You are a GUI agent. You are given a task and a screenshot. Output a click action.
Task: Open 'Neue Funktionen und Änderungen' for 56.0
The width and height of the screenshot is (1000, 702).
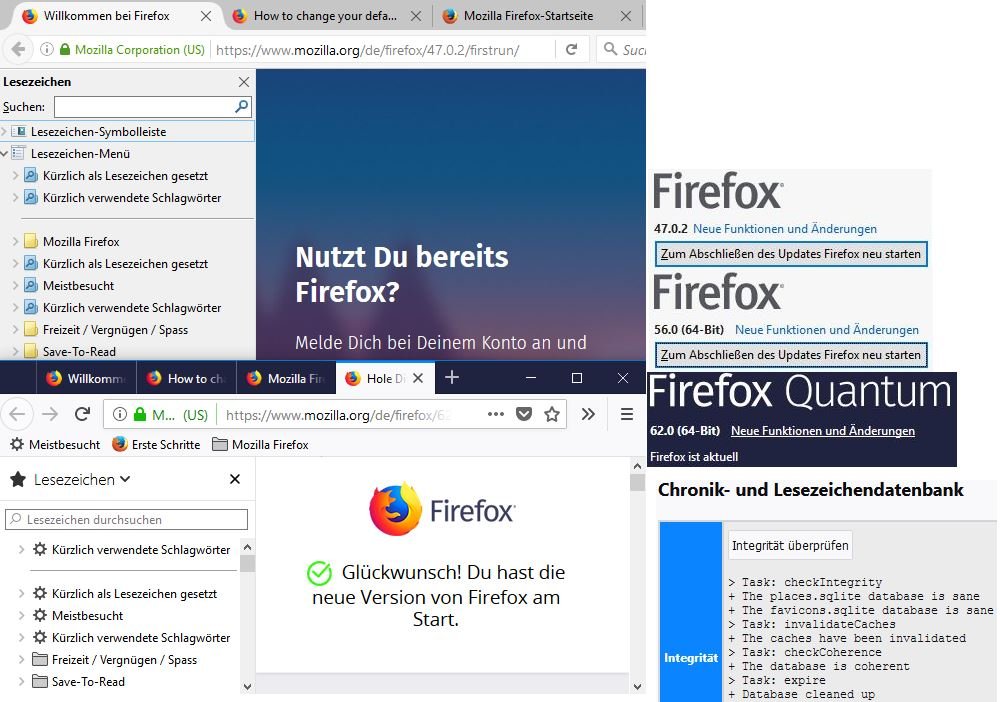click(827, 330)
